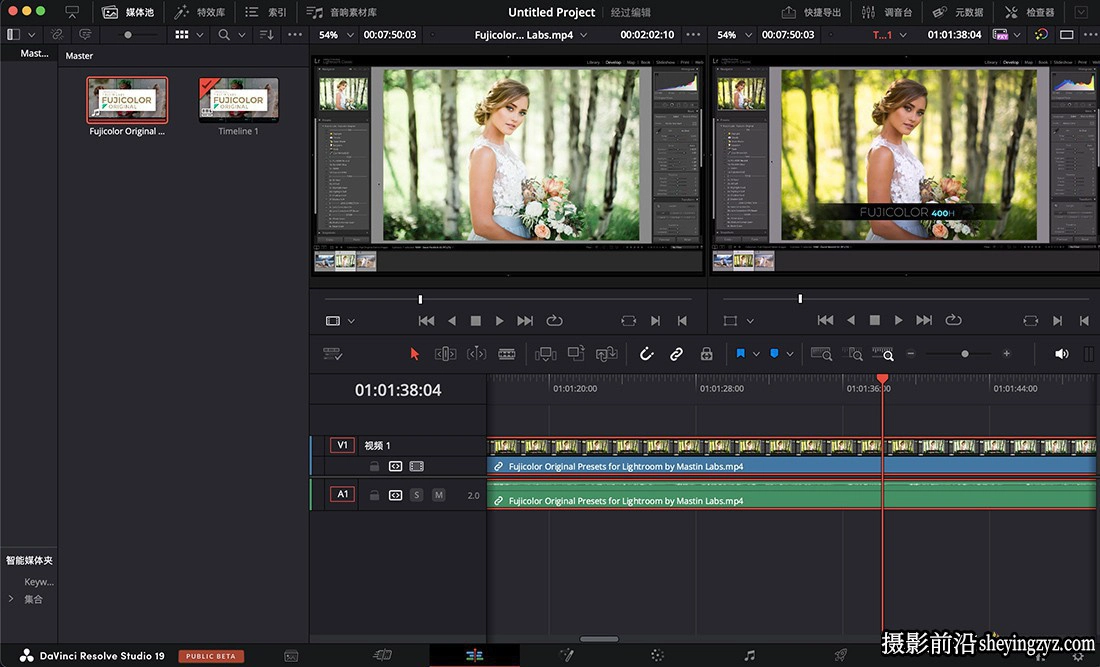Expand the 集合 smart bin group
Image resolution: width=1100 pixels, height=667 pixels.
point(11,598)
